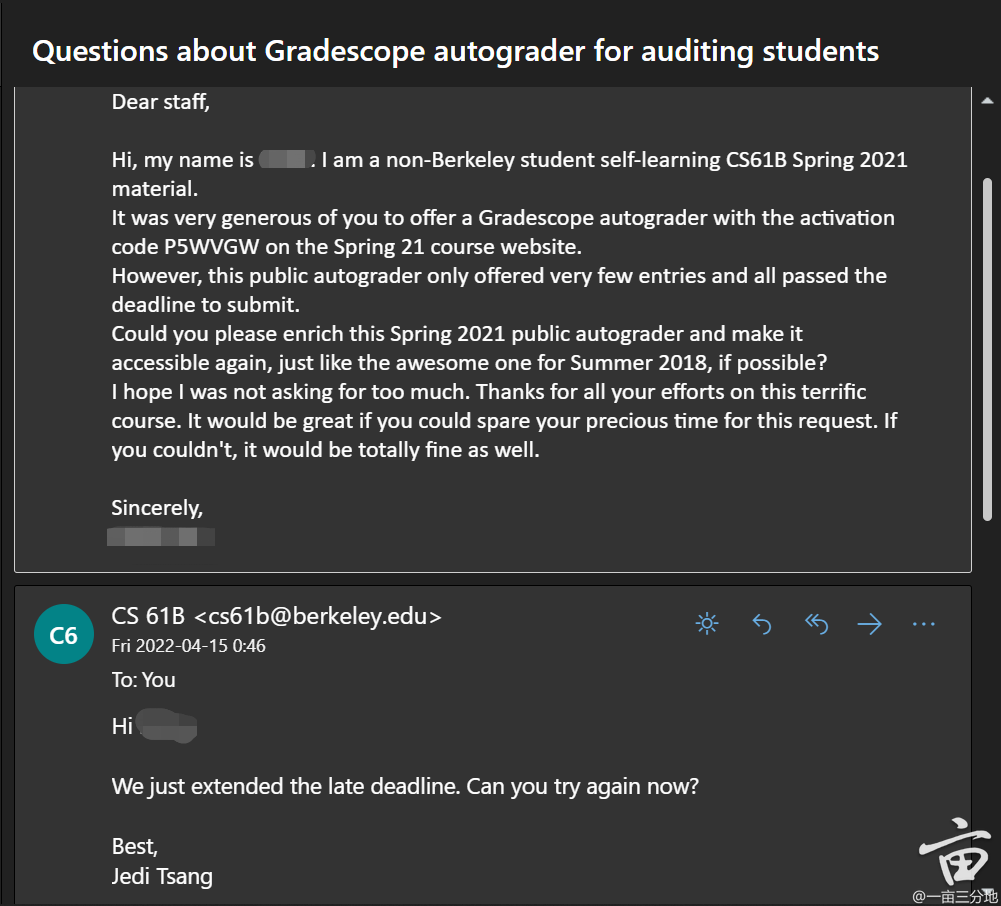This screenshot has height=906, width=1001.
Task: Open more actions via the ellipsis icon
Action: point(923,623)
